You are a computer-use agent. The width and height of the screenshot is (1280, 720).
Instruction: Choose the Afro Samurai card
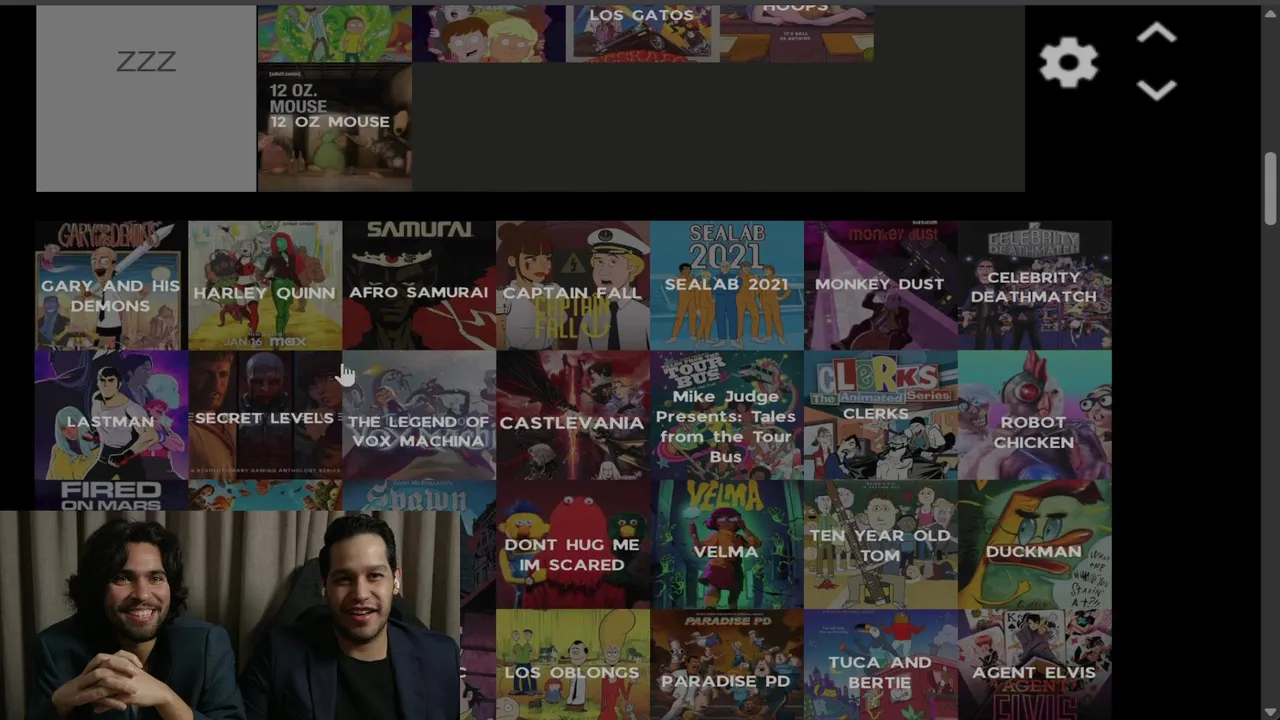click(419, 285)
